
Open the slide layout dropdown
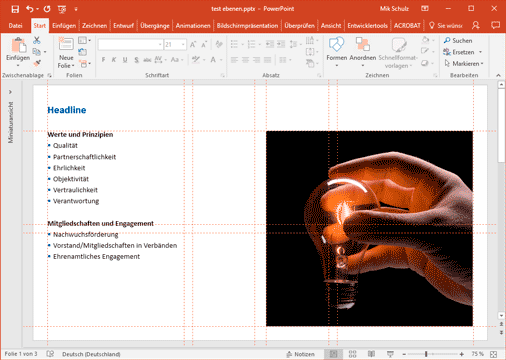pos(84,40)
